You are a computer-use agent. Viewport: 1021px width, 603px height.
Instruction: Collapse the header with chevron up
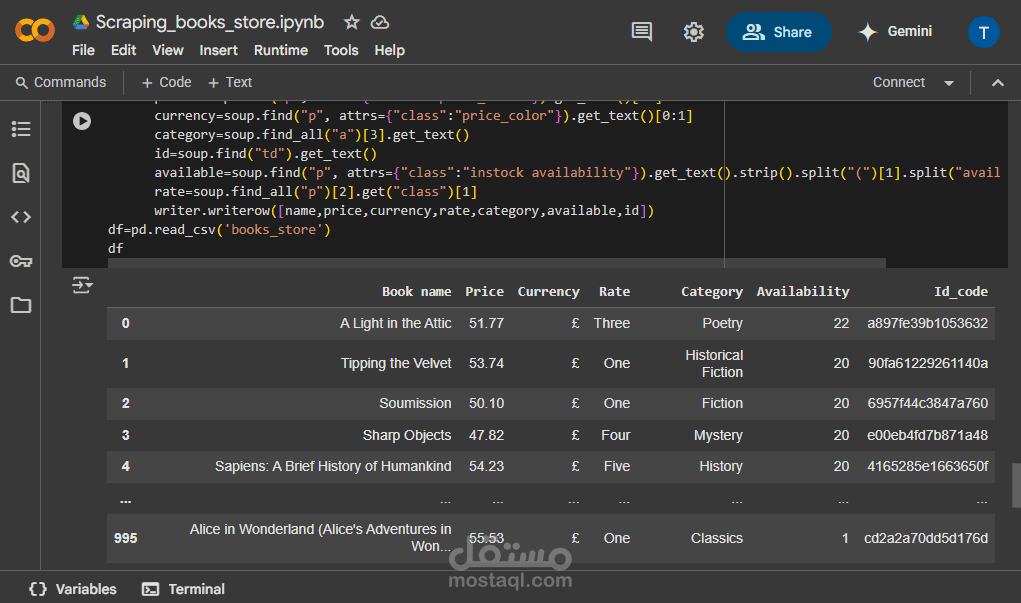click(x=998, y=83)
